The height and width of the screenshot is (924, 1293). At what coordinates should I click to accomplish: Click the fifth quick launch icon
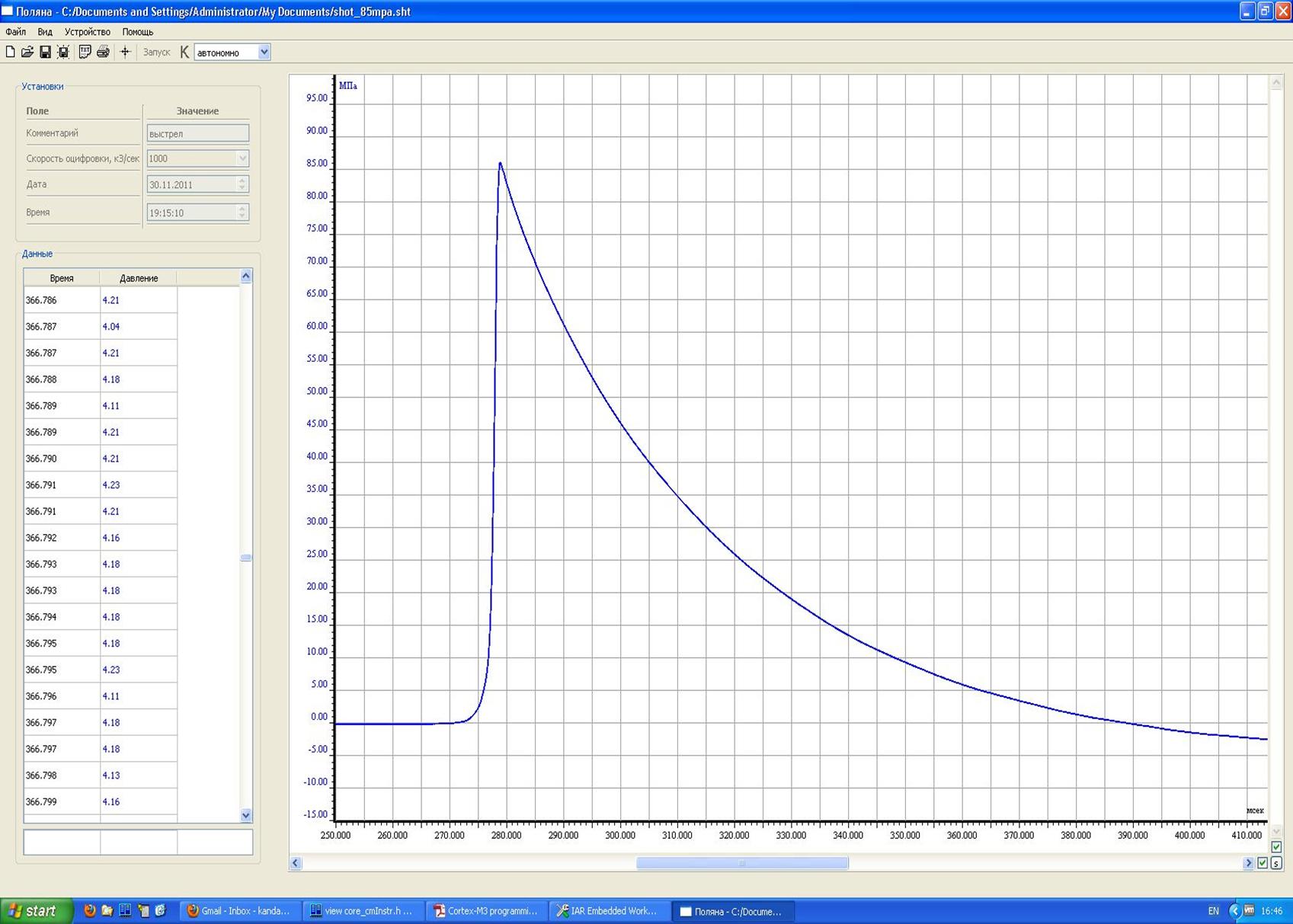pyautogui.click(x=160, y=910)
